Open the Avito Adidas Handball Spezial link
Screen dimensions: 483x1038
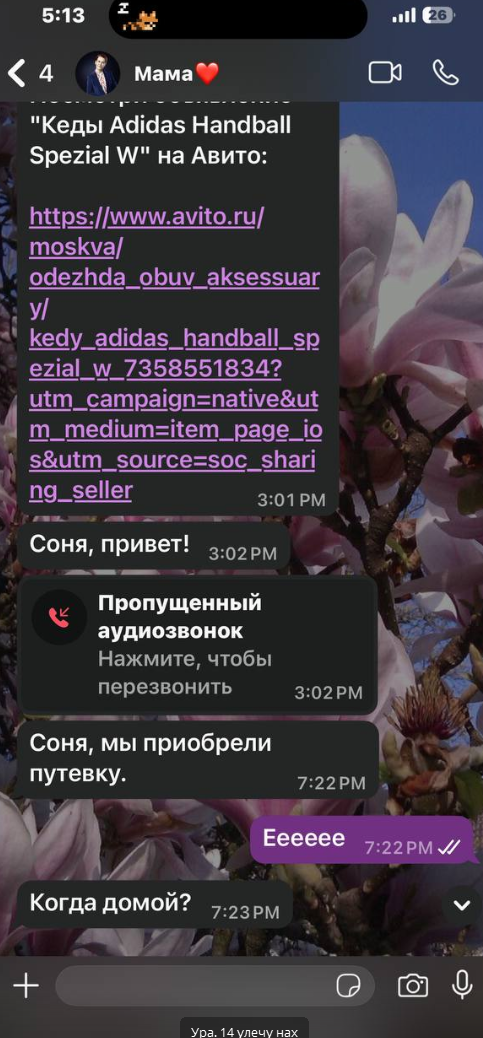tap(175, 354)
